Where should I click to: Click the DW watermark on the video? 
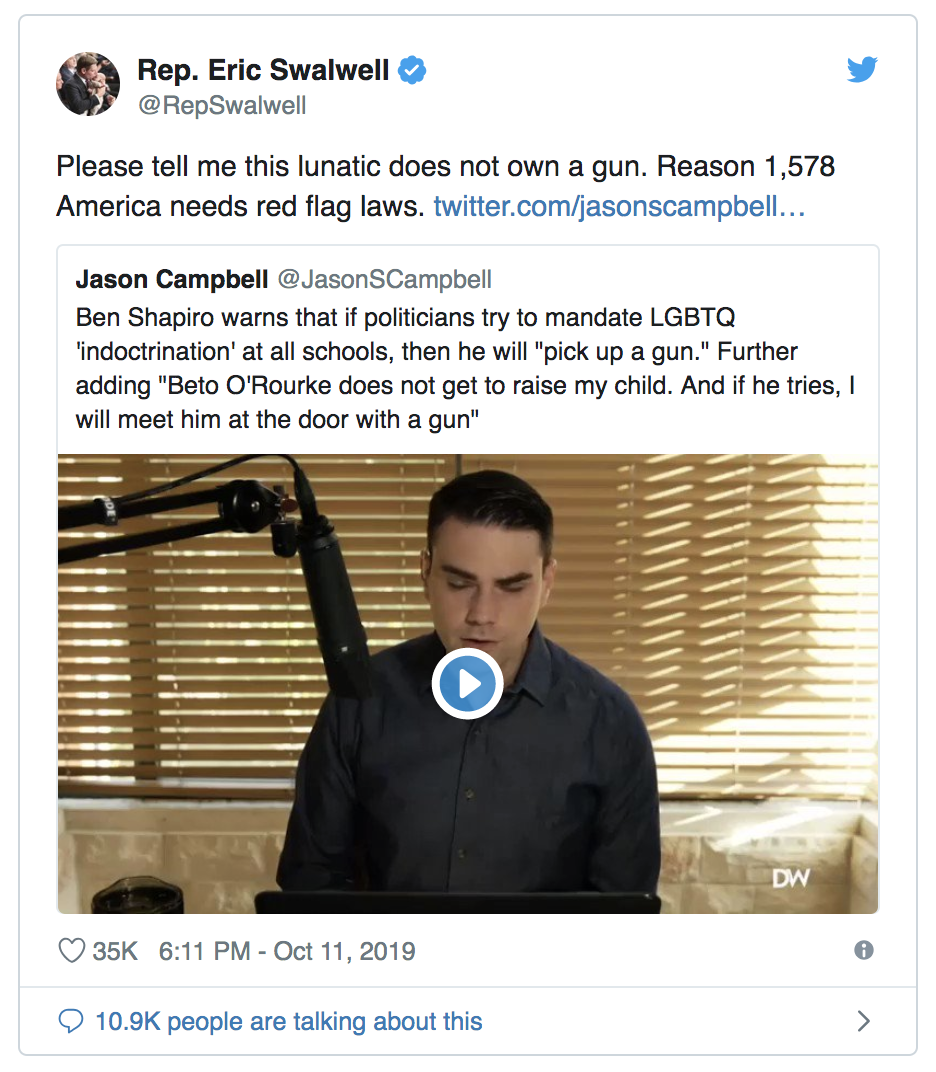tap(790, 878)
